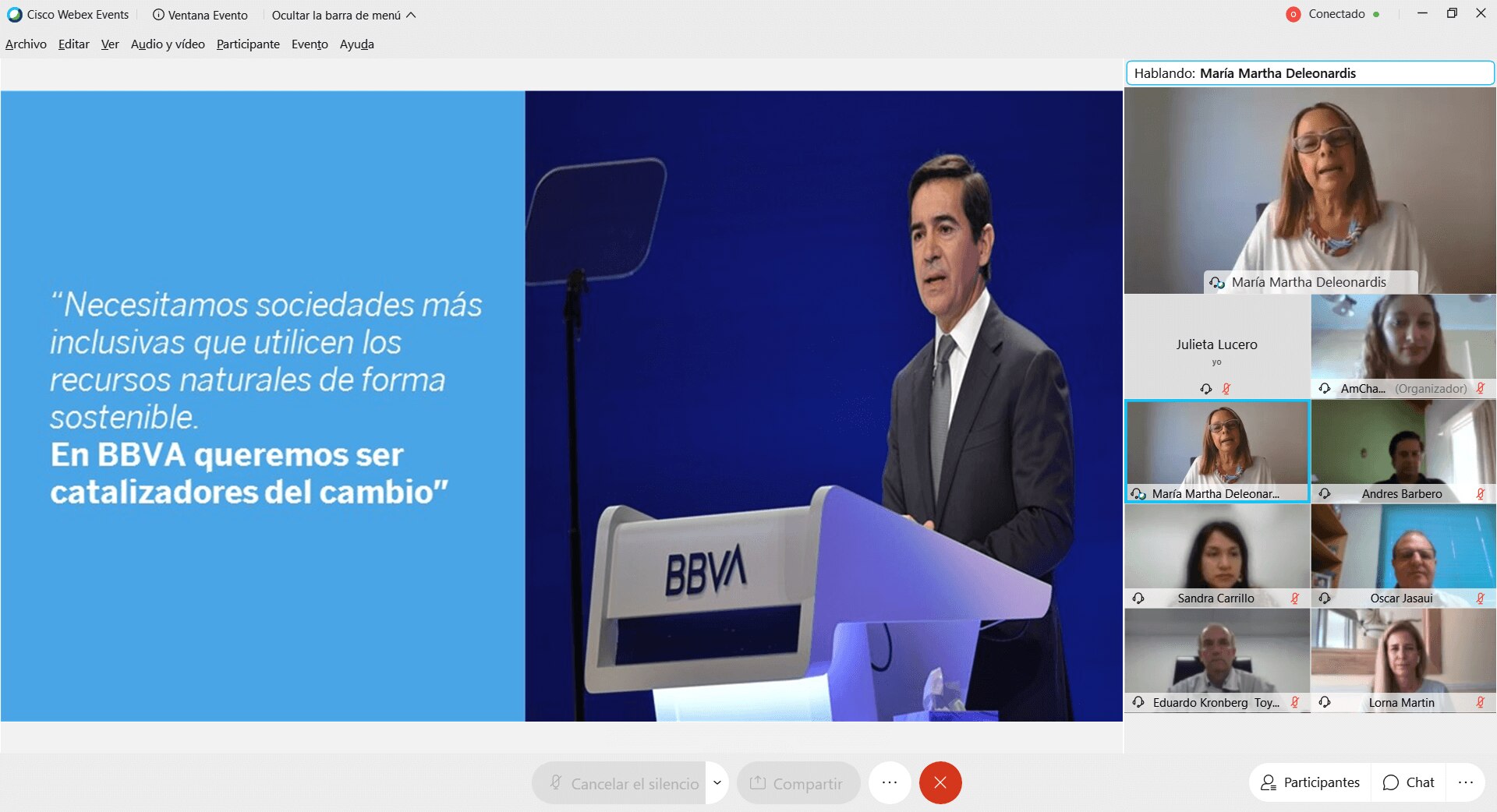The width and height of the screenshot is (1497, 812).
Task: Open the Evento menu
Action: [x=310, y=44]
